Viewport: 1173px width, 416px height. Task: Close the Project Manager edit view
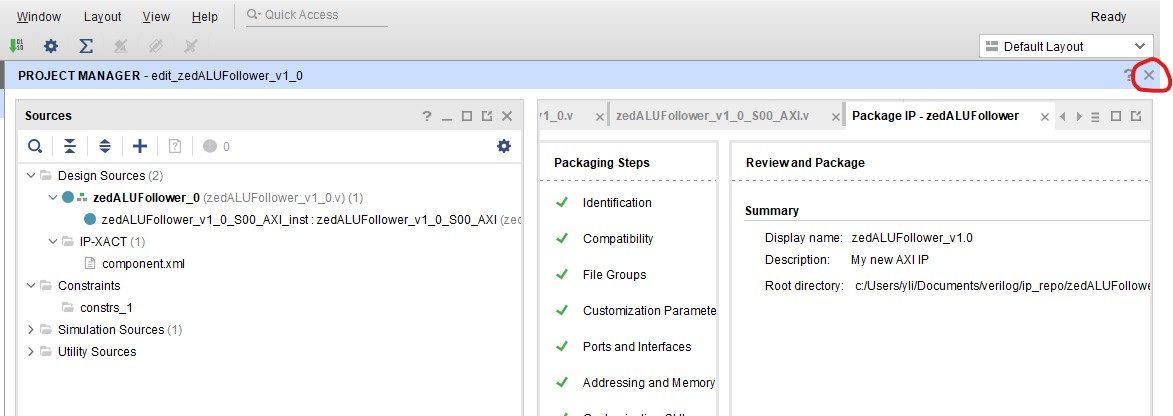(1149, 75)
